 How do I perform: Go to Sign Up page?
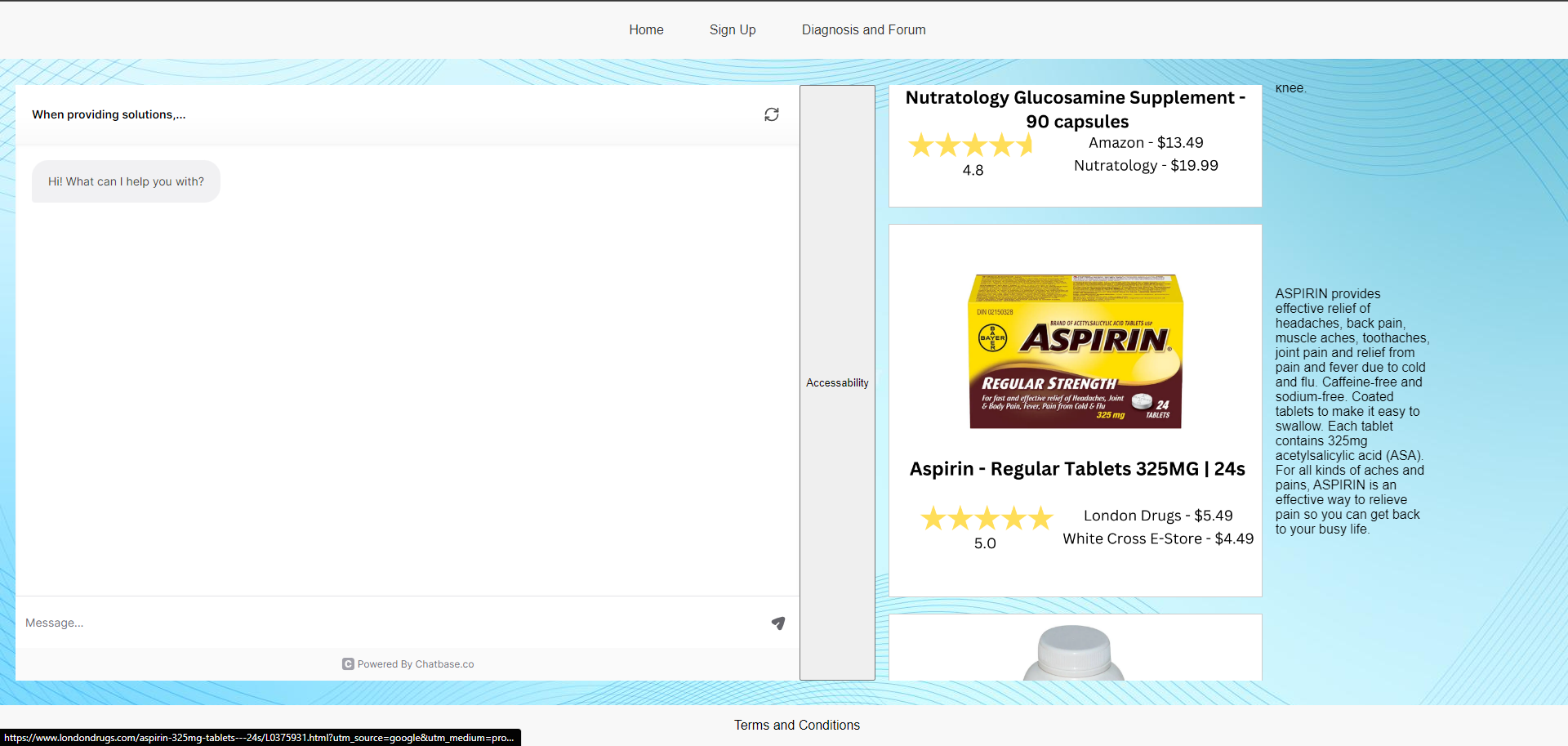click(733, 29)
